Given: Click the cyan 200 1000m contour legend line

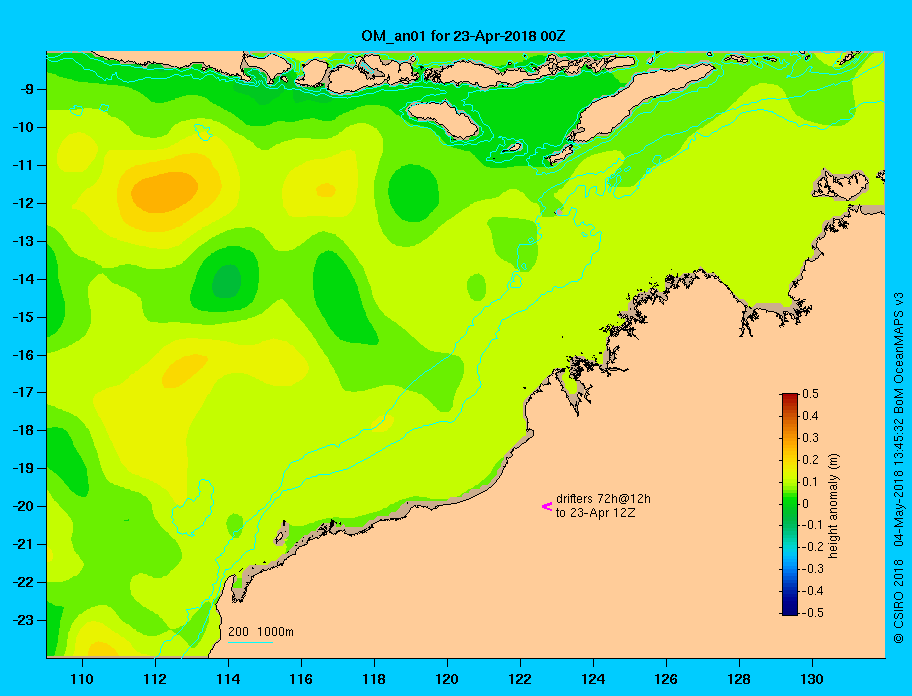Looking at the screenshot, I should pos(251,643).
